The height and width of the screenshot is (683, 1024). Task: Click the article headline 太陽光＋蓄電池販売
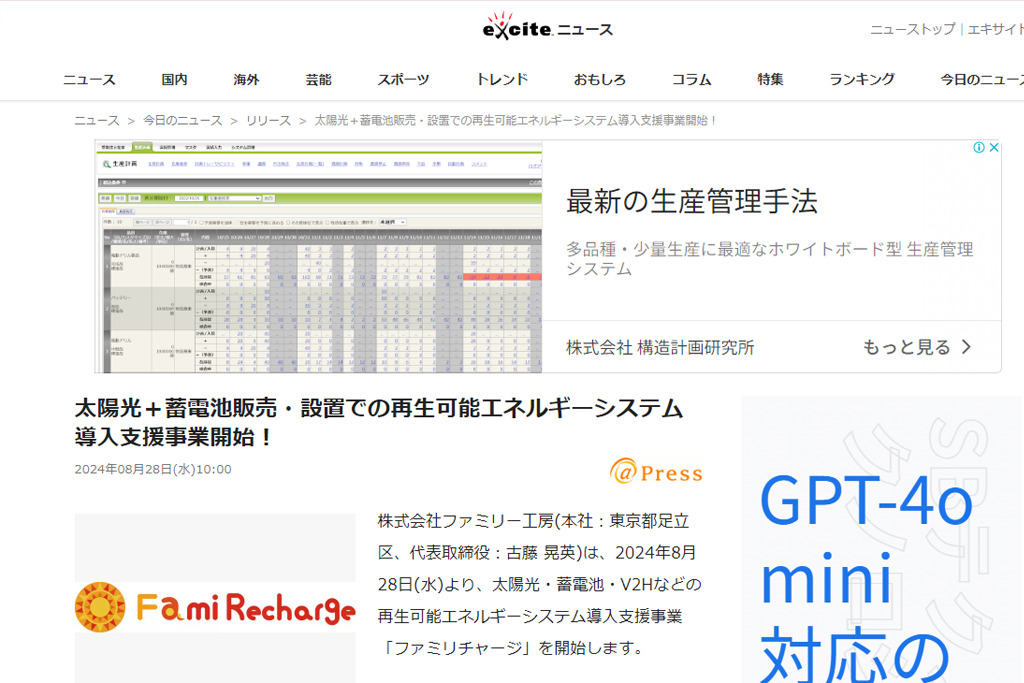click(x=379, y=422)
